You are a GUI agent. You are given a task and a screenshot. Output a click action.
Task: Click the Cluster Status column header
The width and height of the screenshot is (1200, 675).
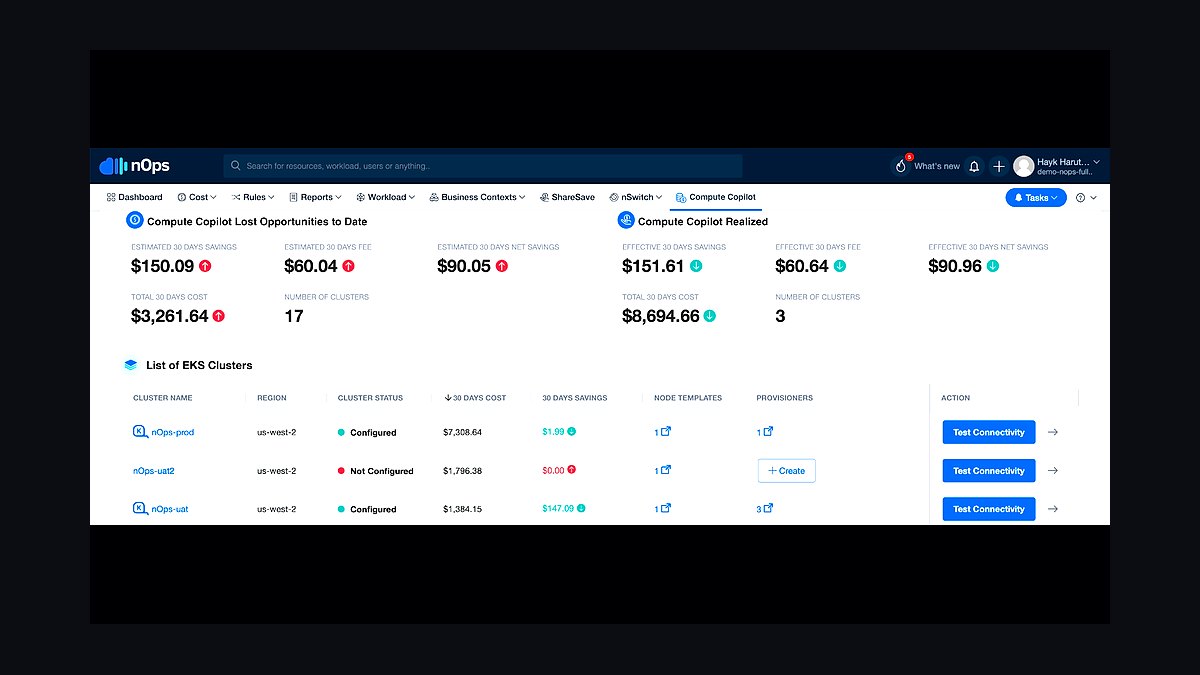370,398
